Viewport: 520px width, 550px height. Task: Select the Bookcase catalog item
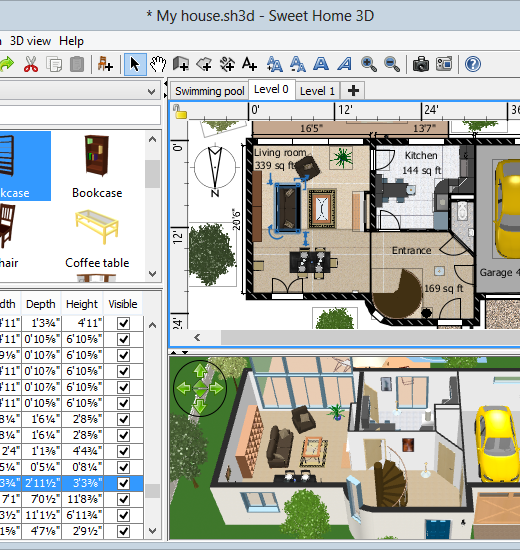(97, 166)
